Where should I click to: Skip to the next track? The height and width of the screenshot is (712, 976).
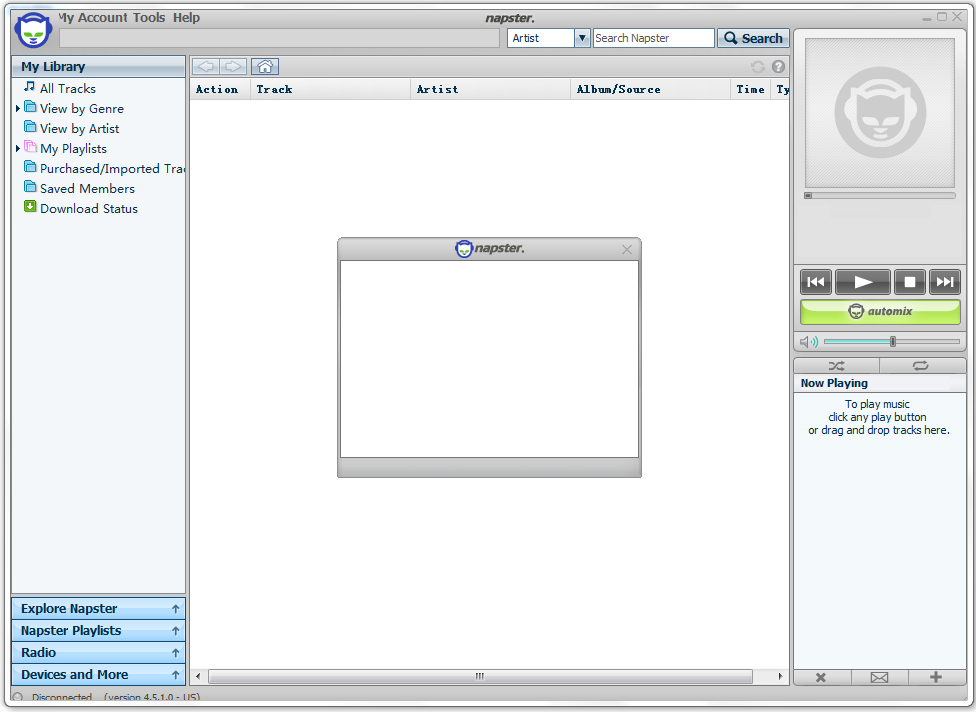tap(944, 282)
